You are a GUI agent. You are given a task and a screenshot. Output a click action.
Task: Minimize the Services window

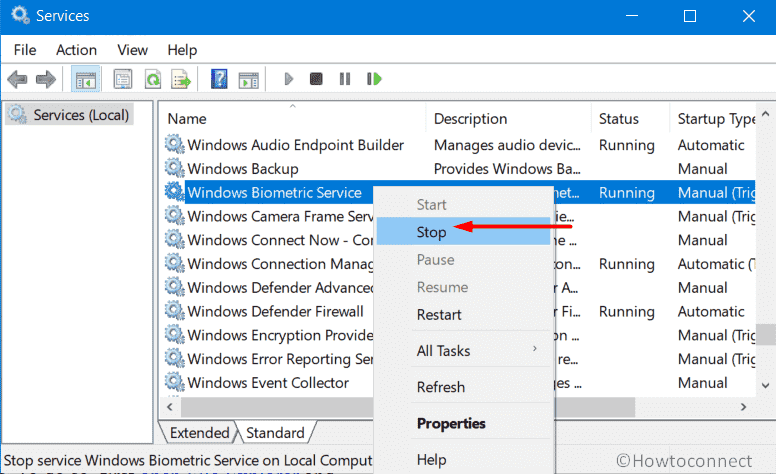tap(631, 16)
